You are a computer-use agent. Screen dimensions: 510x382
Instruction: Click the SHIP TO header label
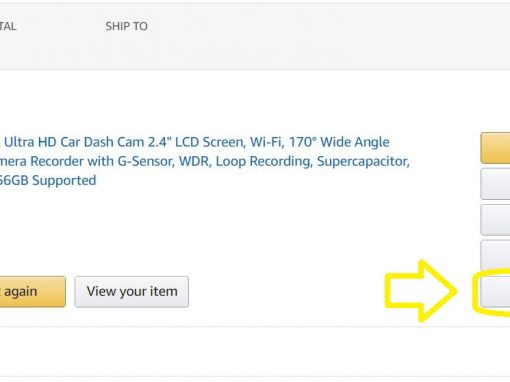pos(127,26)
